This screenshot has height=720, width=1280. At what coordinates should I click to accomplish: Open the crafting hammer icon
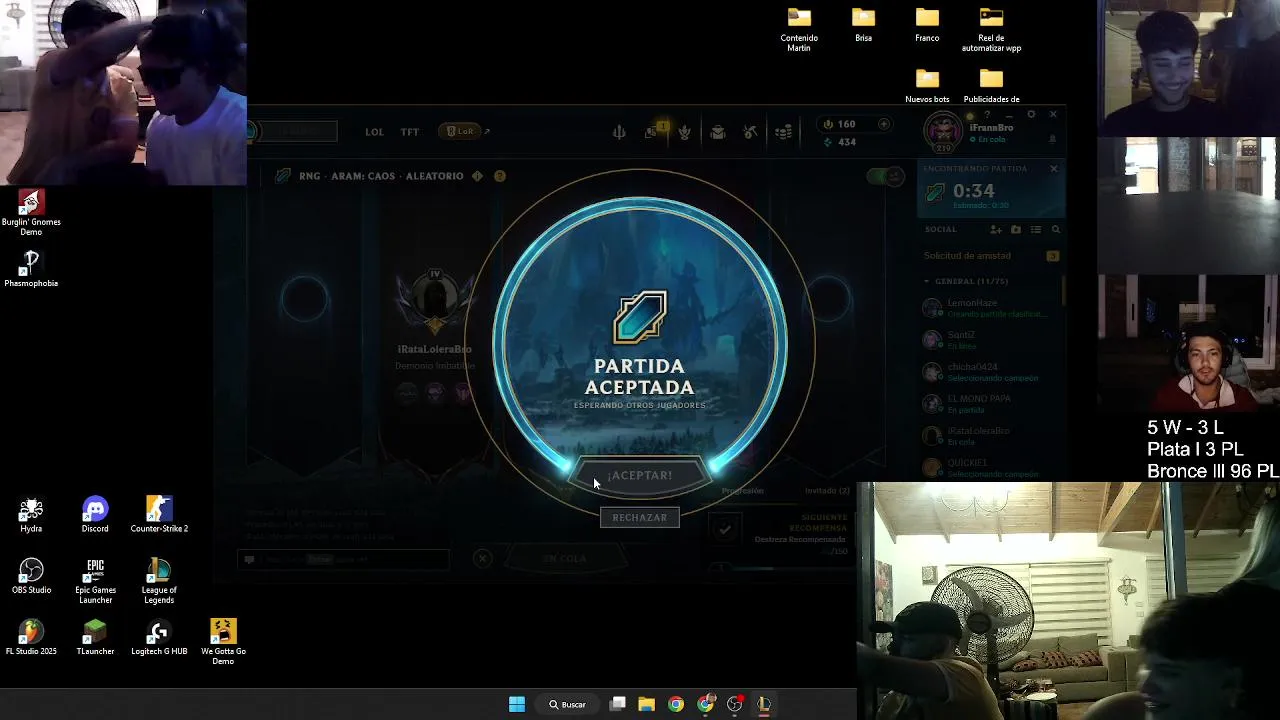tap(751, 132)
